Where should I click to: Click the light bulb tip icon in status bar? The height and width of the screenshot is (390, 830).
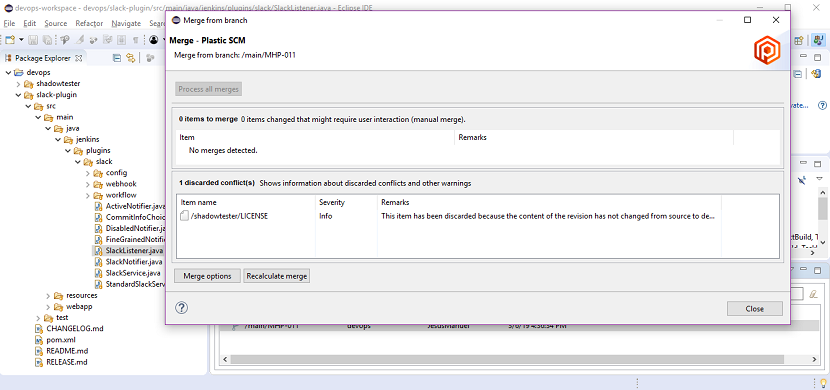[x=822, y=382]
